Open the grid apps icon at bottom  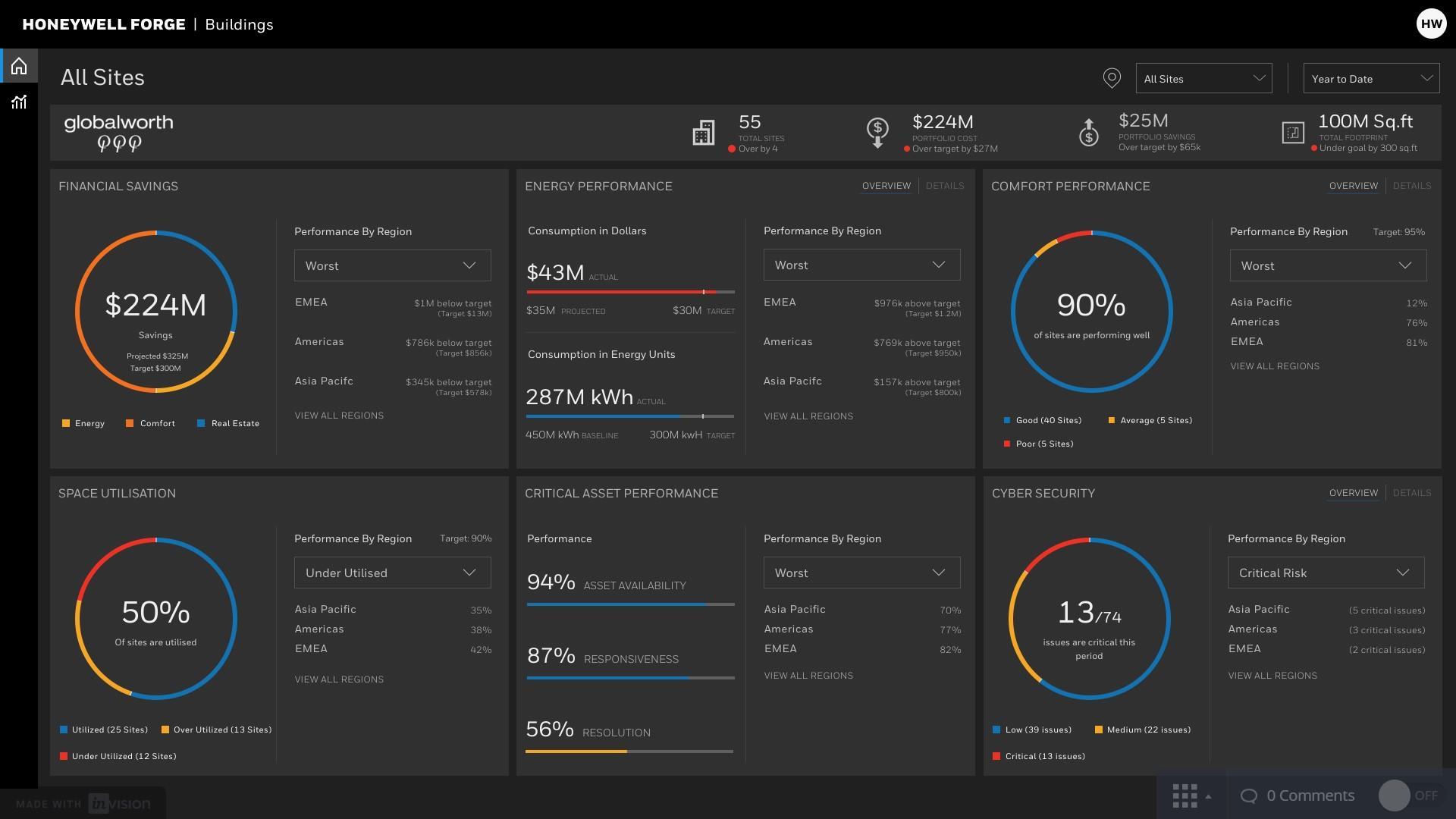click(1185, 796)
